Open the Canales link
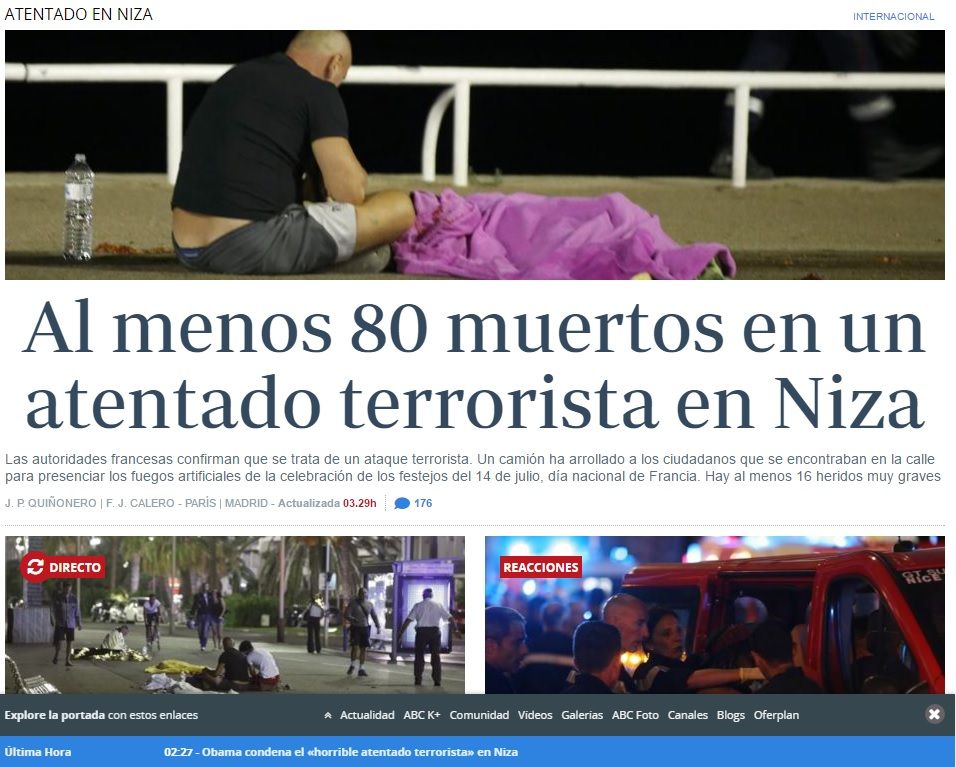Viewport: 956px width, 767px height. (687, 715)
